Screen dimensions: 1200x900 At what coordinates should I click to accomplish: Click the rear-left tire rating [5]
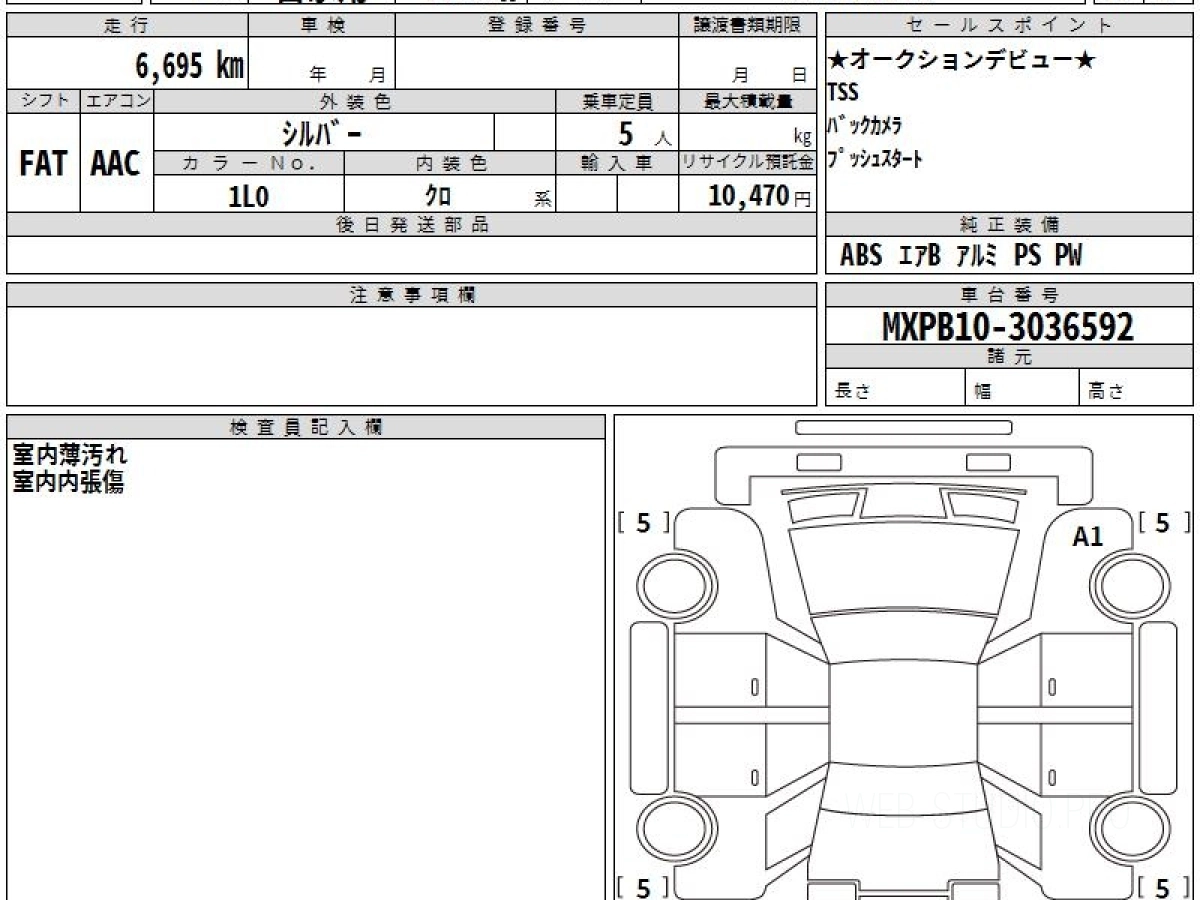[x=643, y=886]
